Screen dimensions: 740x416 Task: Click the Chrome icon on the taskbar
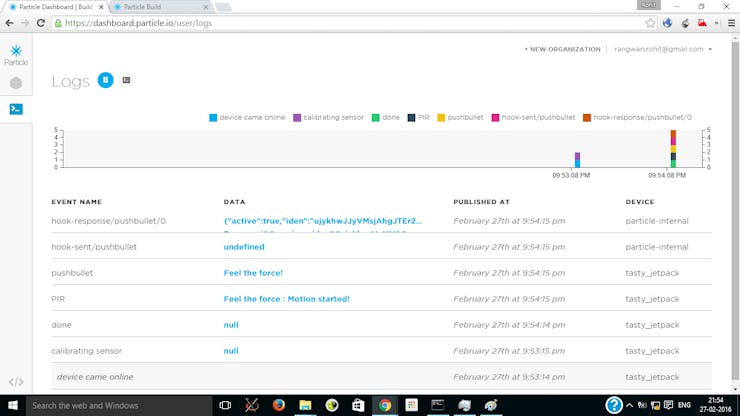point(385,405)
